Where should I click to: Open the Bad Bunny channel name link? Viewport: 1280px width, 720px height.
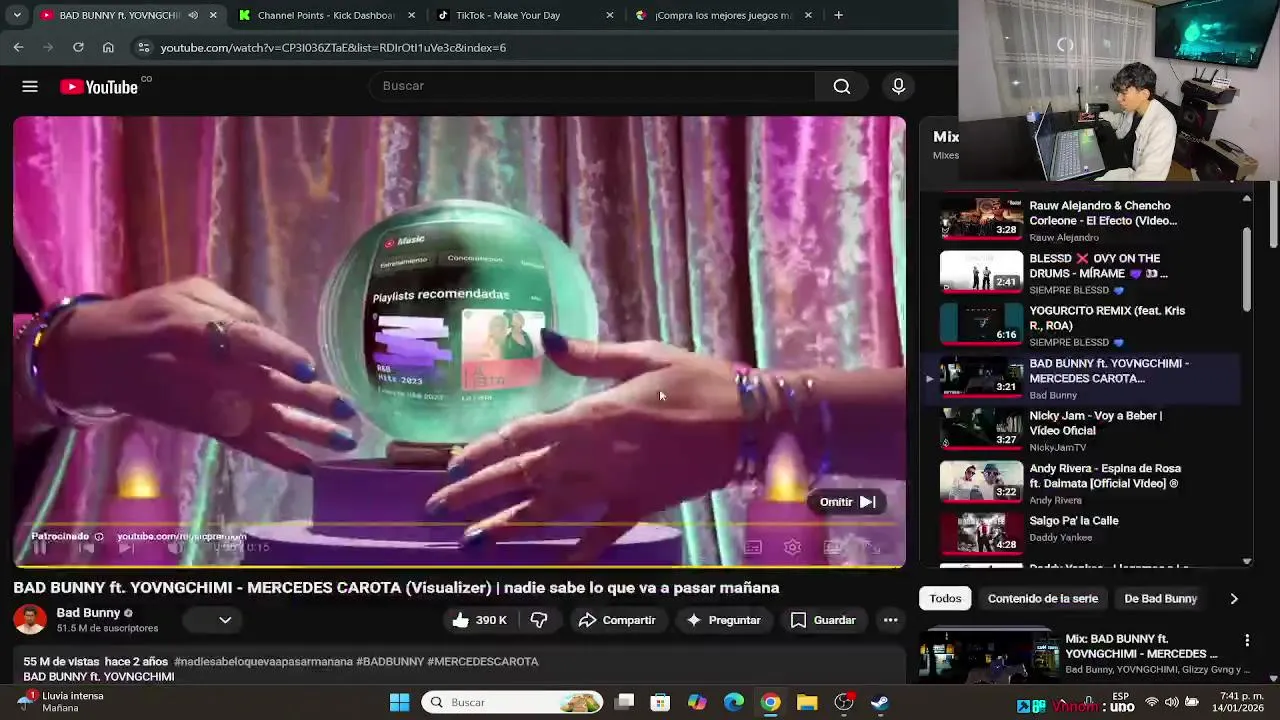(x=88, y=612)
